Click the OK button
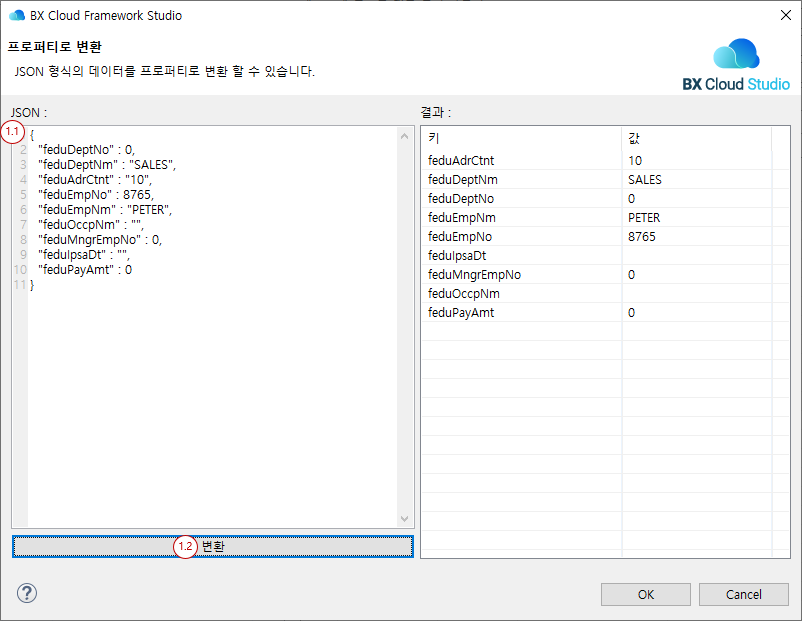The image size is (802, 621). point(645,594)
